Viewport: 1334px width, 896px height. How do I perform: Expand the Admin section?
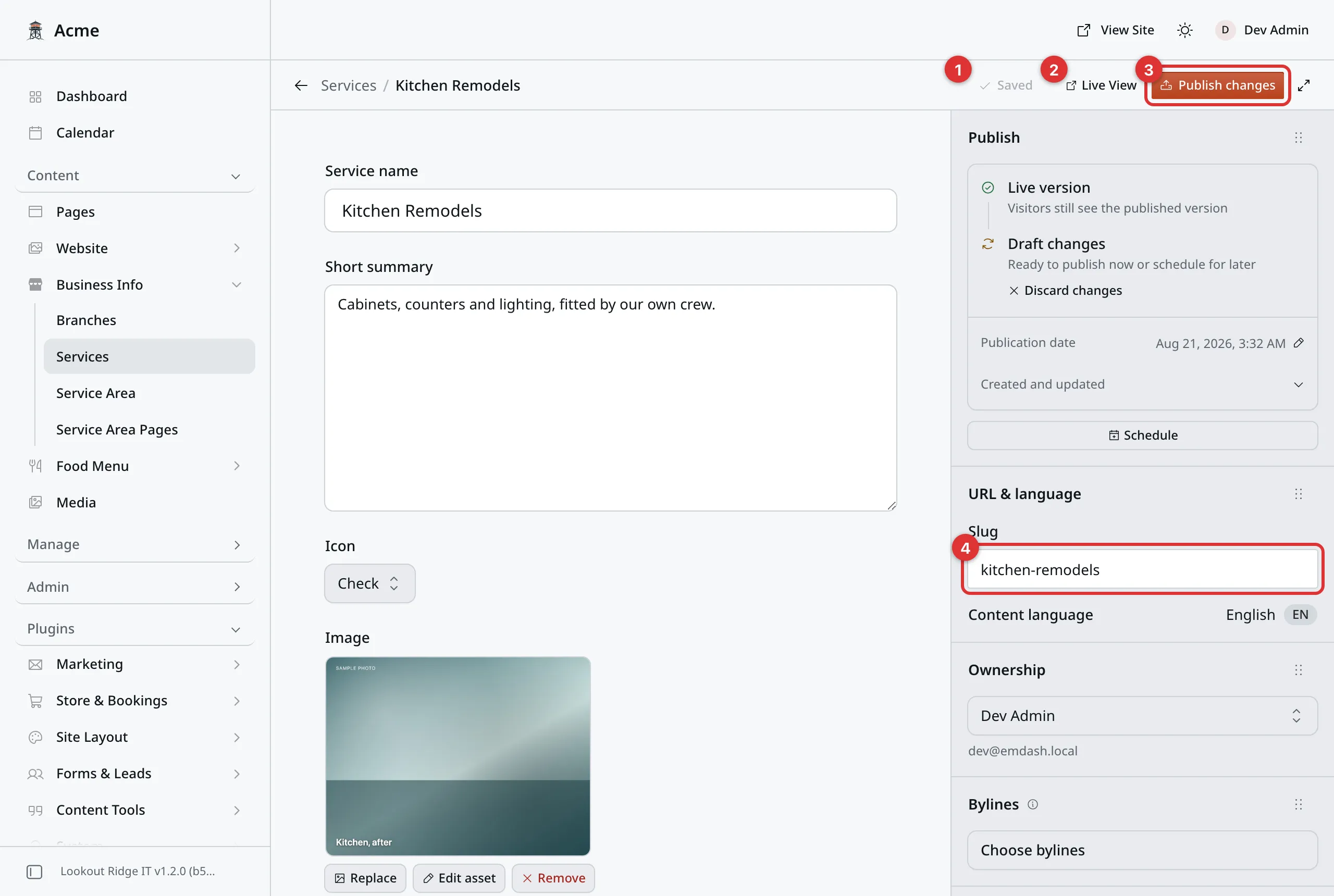tap(135, 587)
